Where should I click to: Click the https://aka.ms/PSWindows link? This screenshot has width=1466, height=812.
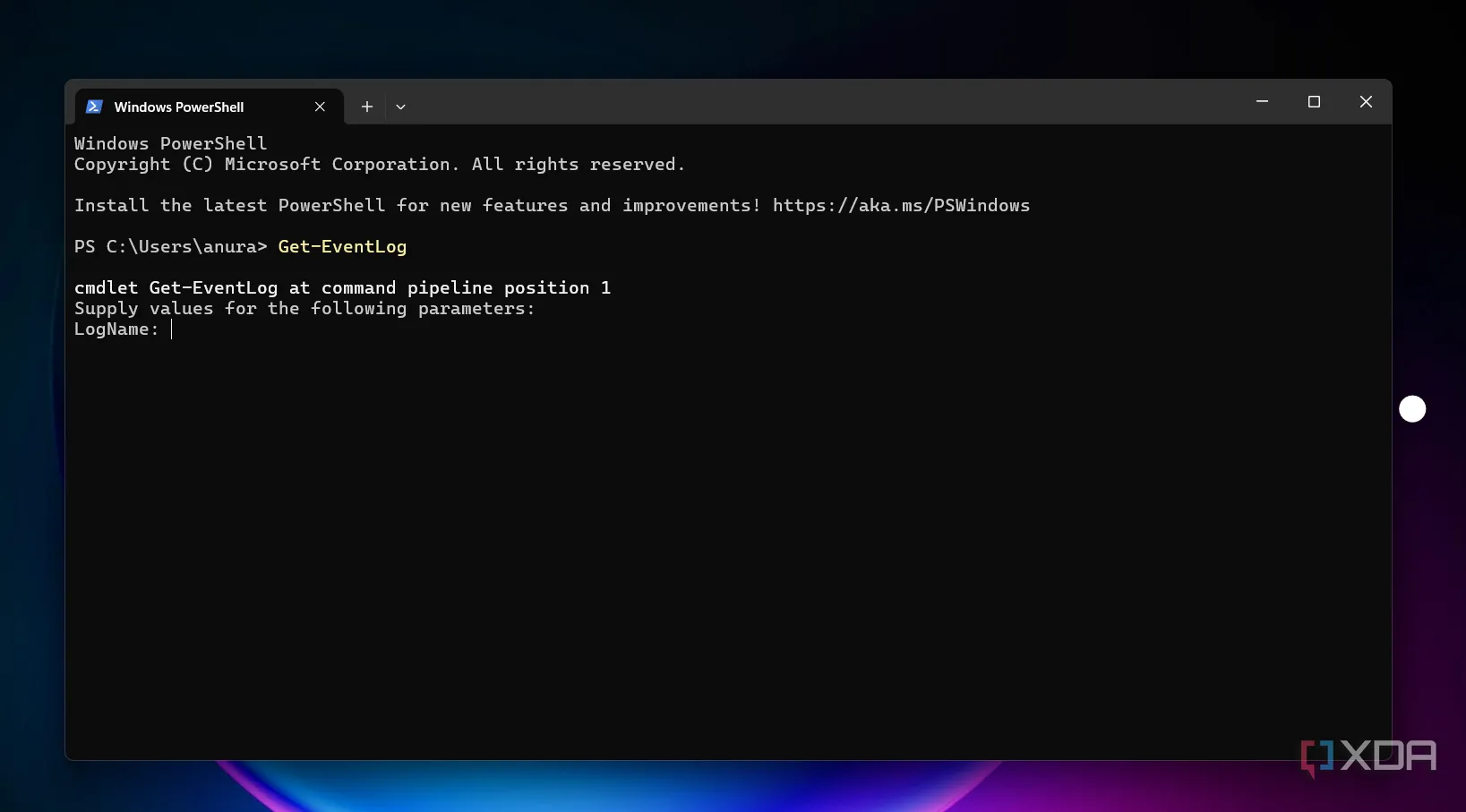click(901, 205)
